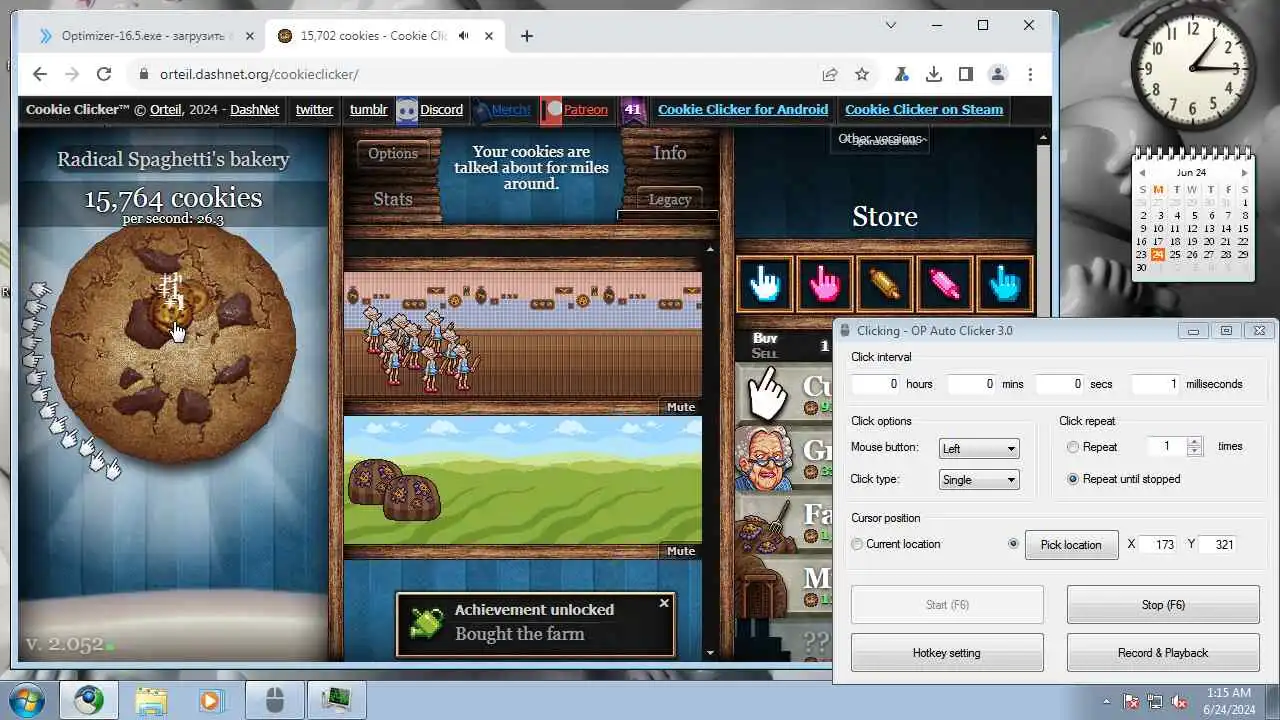This screenshot has width=1280, height=720.
Task: Go to next month in calendar gadget
Action: tap(1244, 173)
